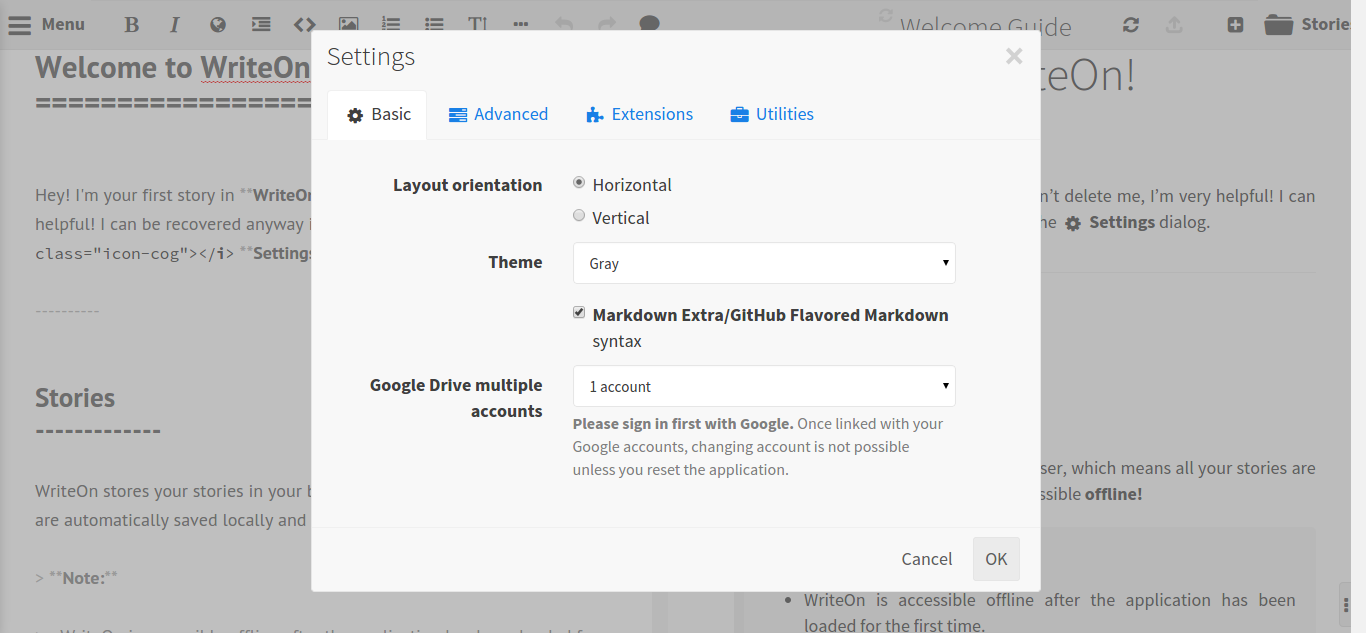
Task: Apply italic formatting from toolbar
Action: pyautogui.click(x=175, y=25)
